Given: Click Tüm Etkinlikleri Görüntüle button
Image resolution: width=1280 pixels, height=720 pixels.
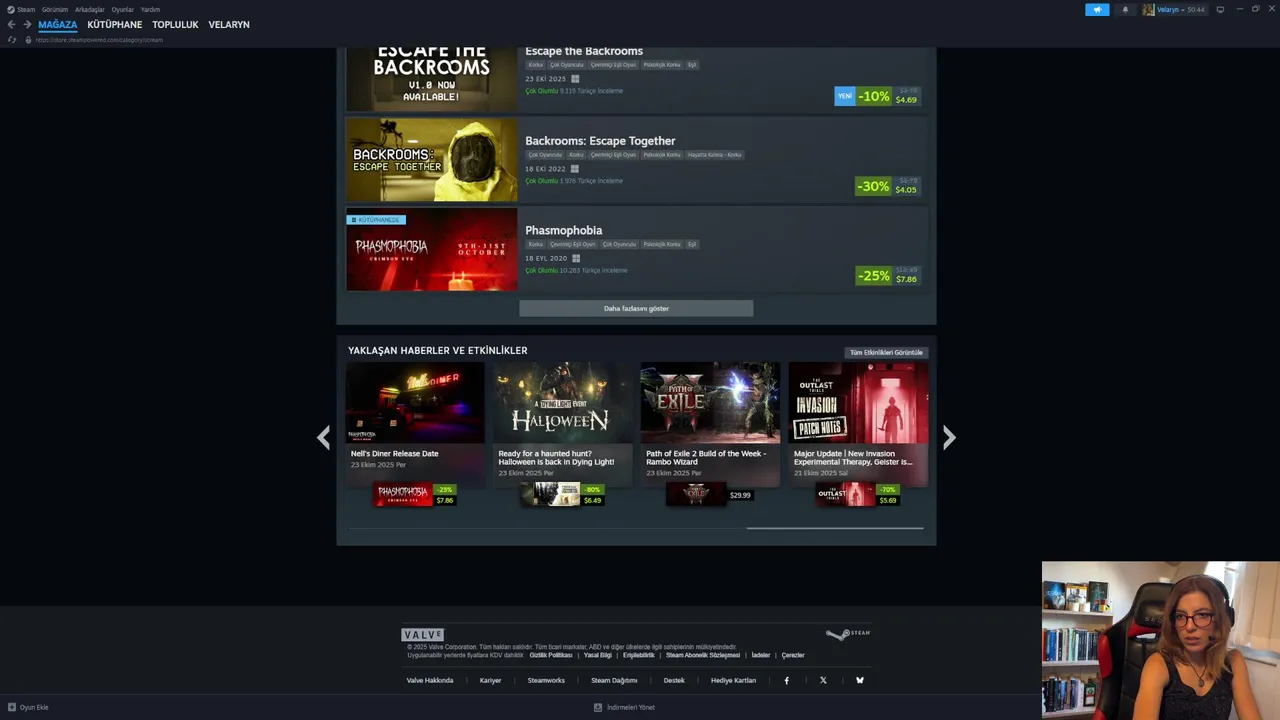Looking at the screenshot, I should (x=886, y=352).
